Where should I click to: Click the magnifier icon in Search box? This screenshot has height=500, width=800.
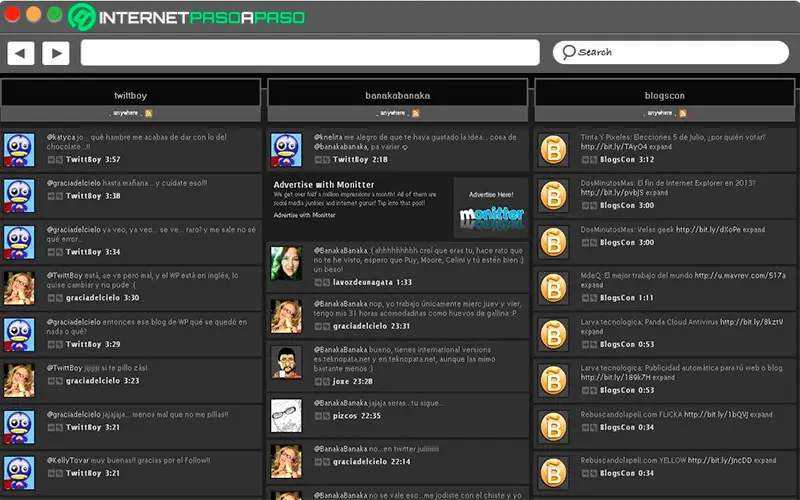point(568,52)
